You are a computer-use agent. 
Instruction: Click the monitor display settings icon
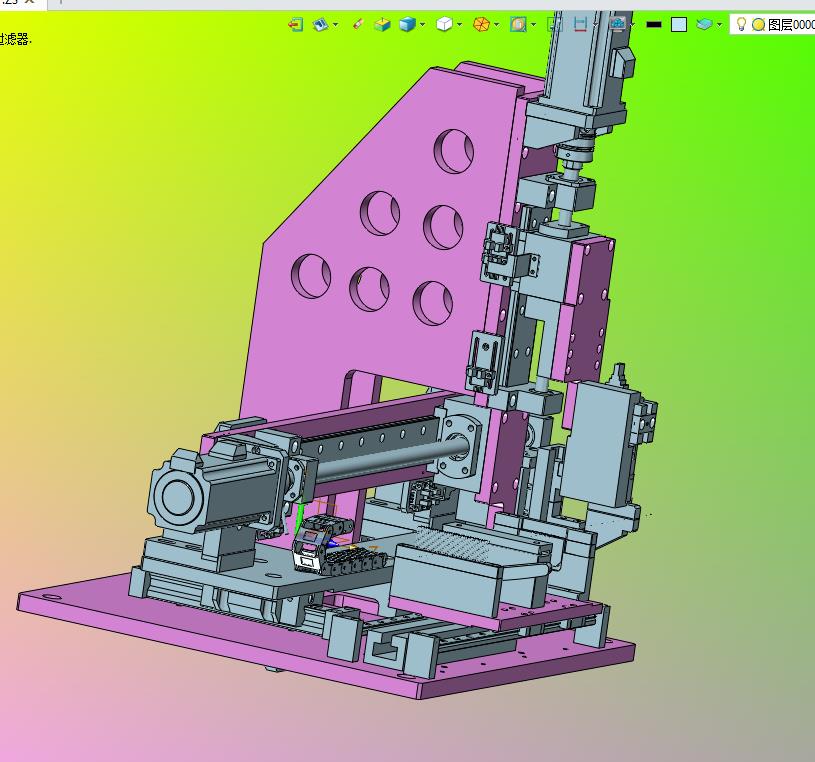point(617,24)
